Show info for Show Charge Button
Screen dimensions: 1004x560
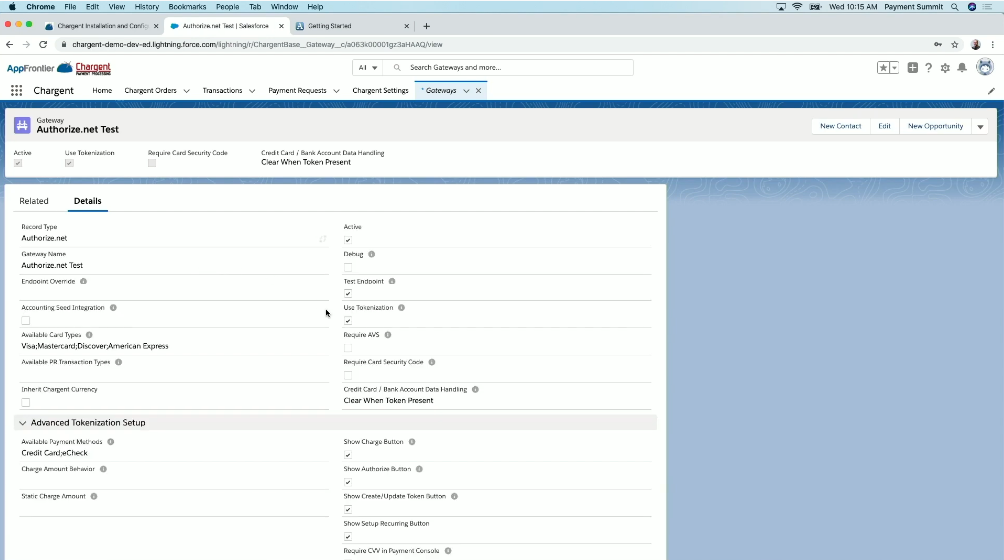(412, 442)
